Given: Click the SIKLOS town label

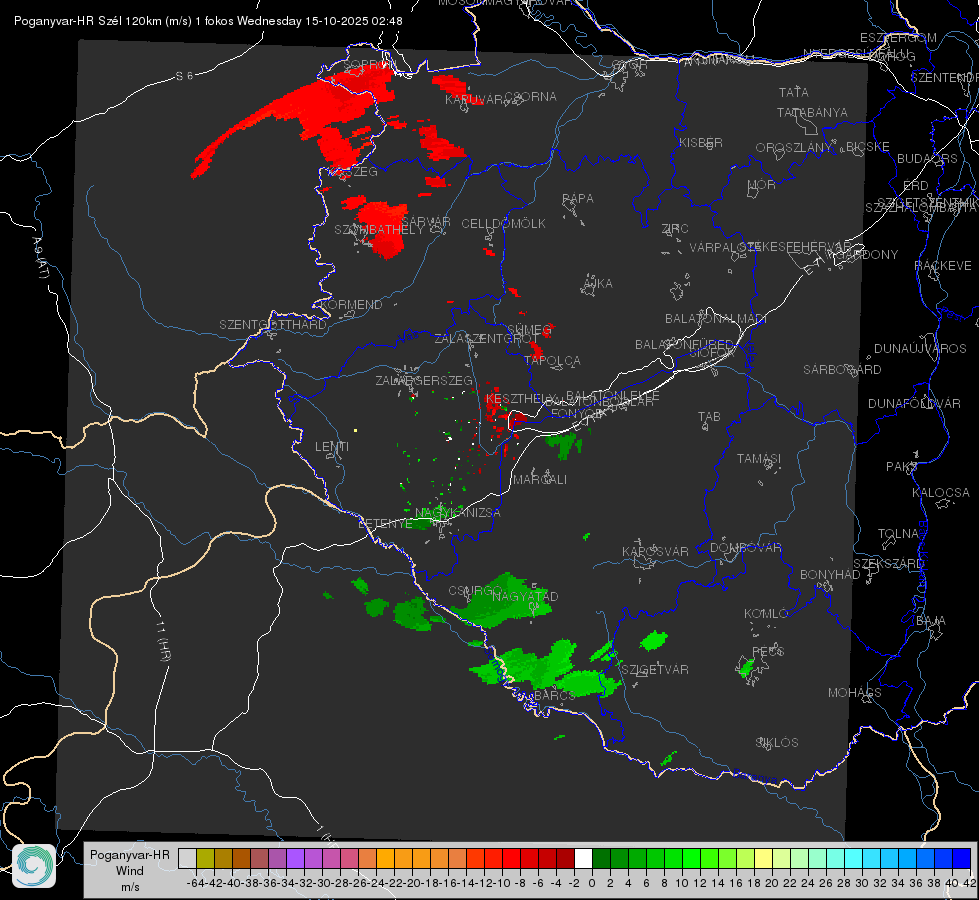Looking at the screenshot, I should click(x=777, y=743).
